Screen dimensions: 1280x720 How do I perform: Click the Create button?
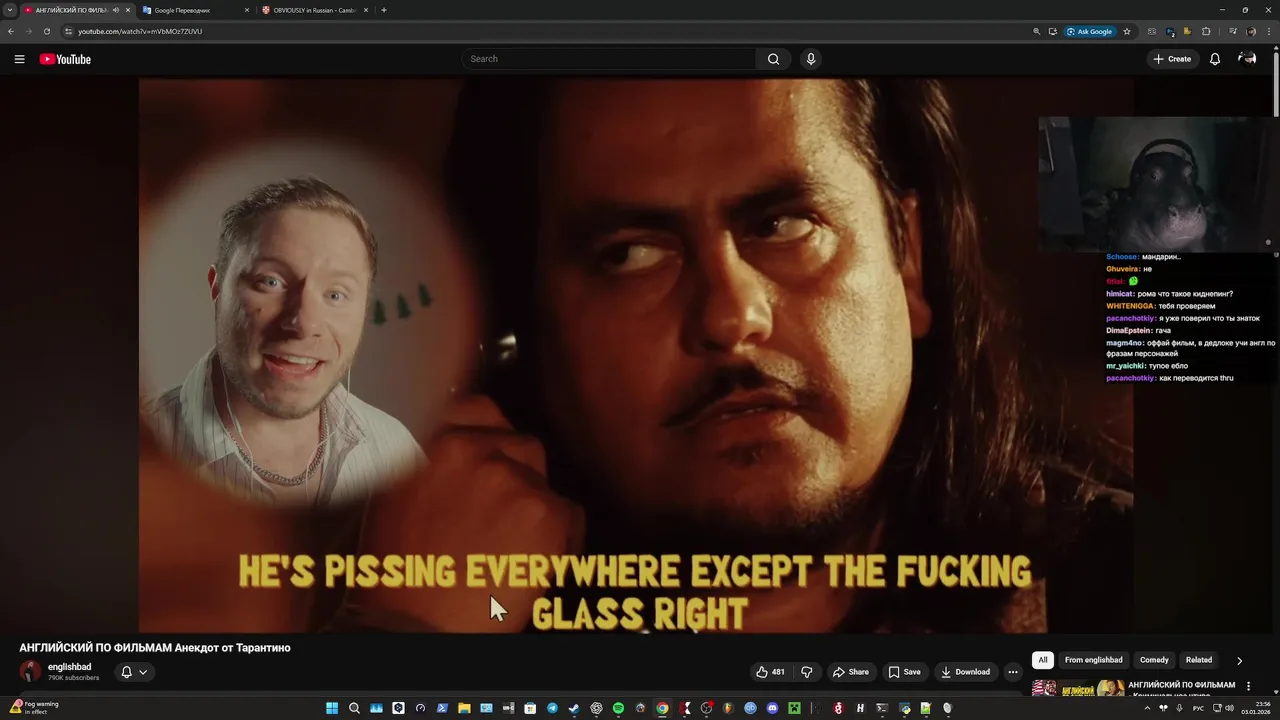tap(1172, 59)
